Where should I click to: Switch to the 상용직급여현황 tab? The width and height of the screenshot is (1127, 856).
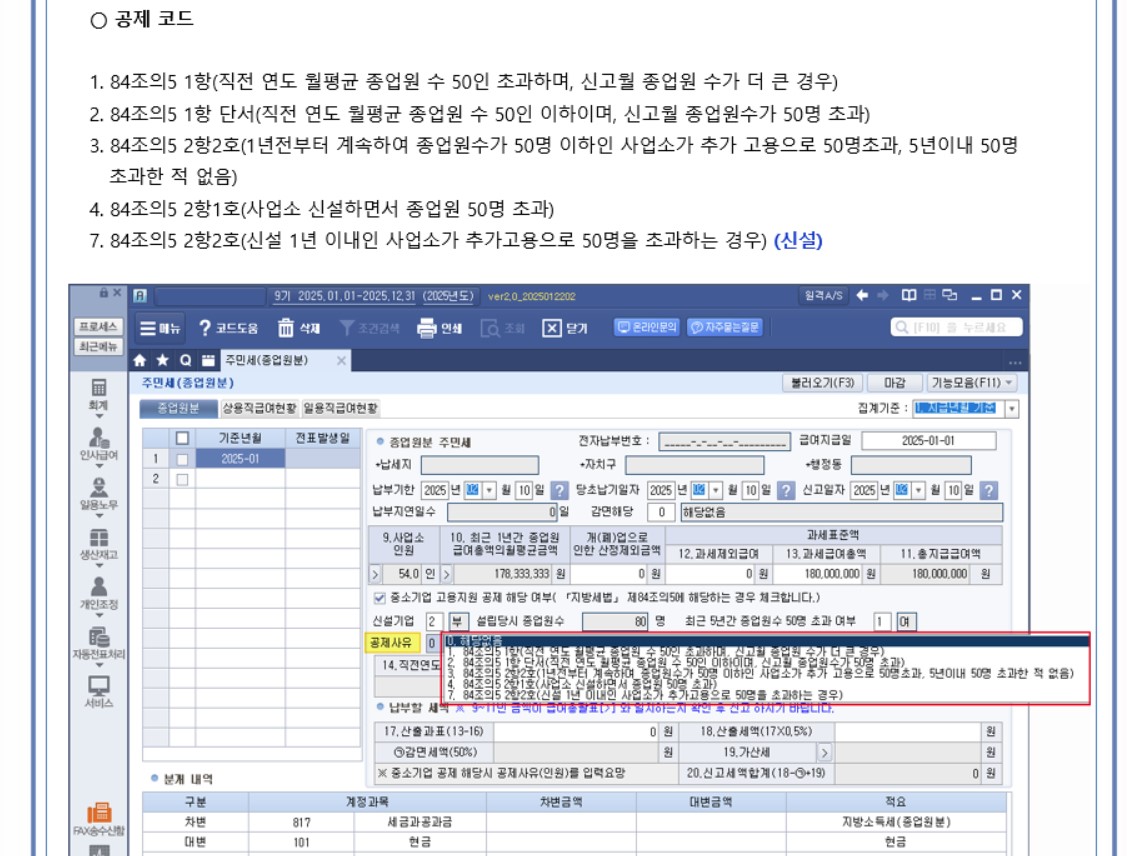(x=259, y=408)
